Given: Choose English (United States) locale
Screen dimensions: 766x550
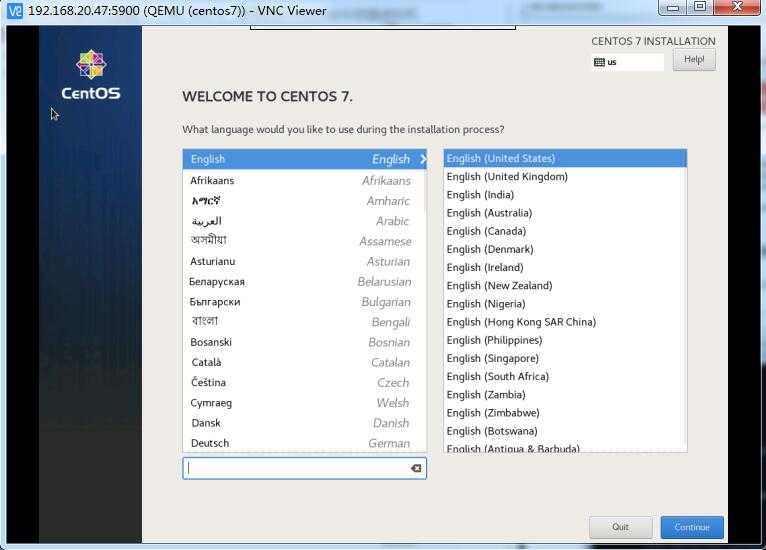Looking at the screenshot, I should point(565,158).
